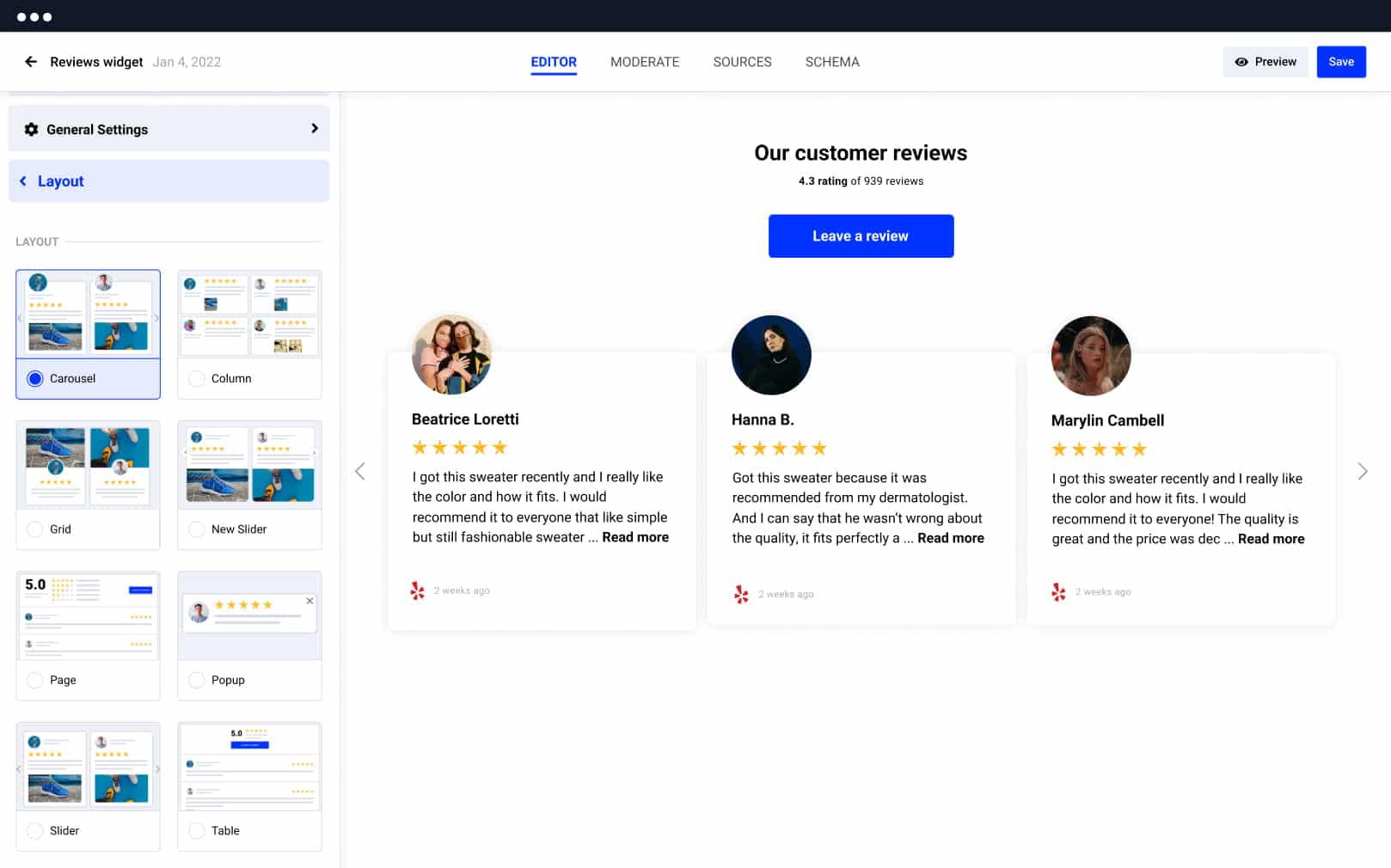The width and height of the screenshot is (1391, 868).
Task: Click the General Settings gear icon
Action: coord(32,130)
